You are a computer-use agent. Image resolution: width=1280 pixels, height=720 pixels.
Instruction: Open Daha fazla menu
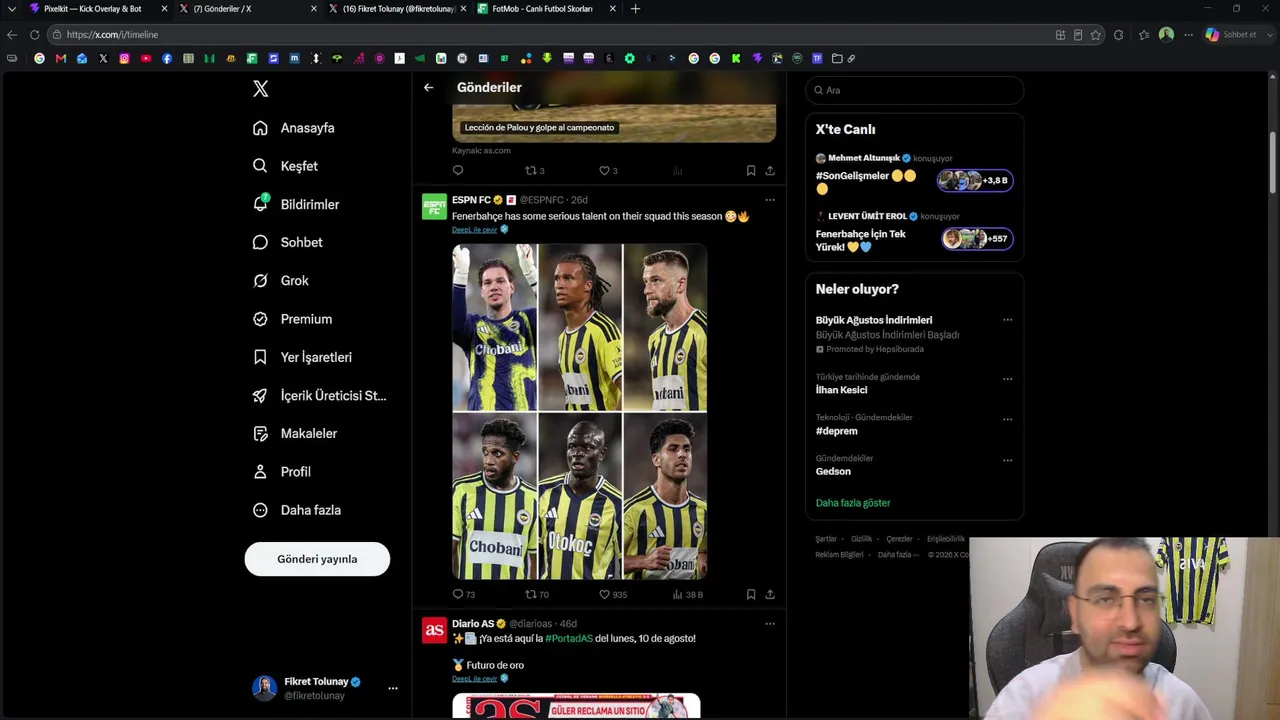[x=297, y=510]
